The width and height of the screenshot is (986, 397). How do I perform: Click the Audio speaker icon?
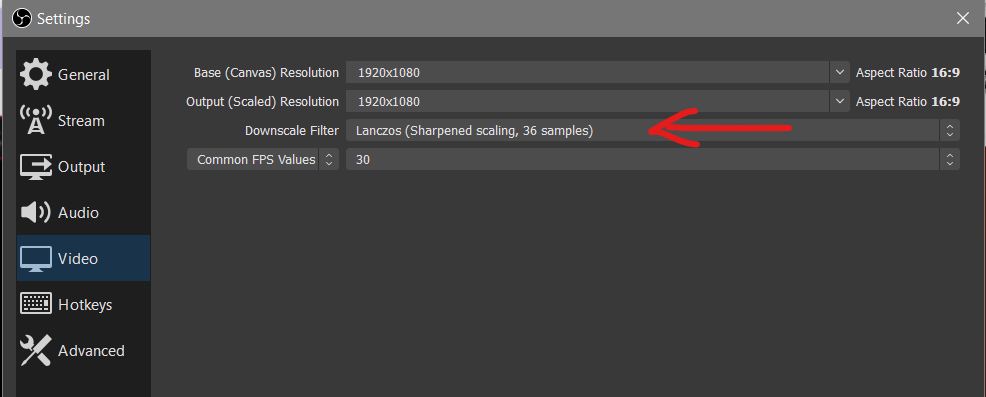(36, 213)
